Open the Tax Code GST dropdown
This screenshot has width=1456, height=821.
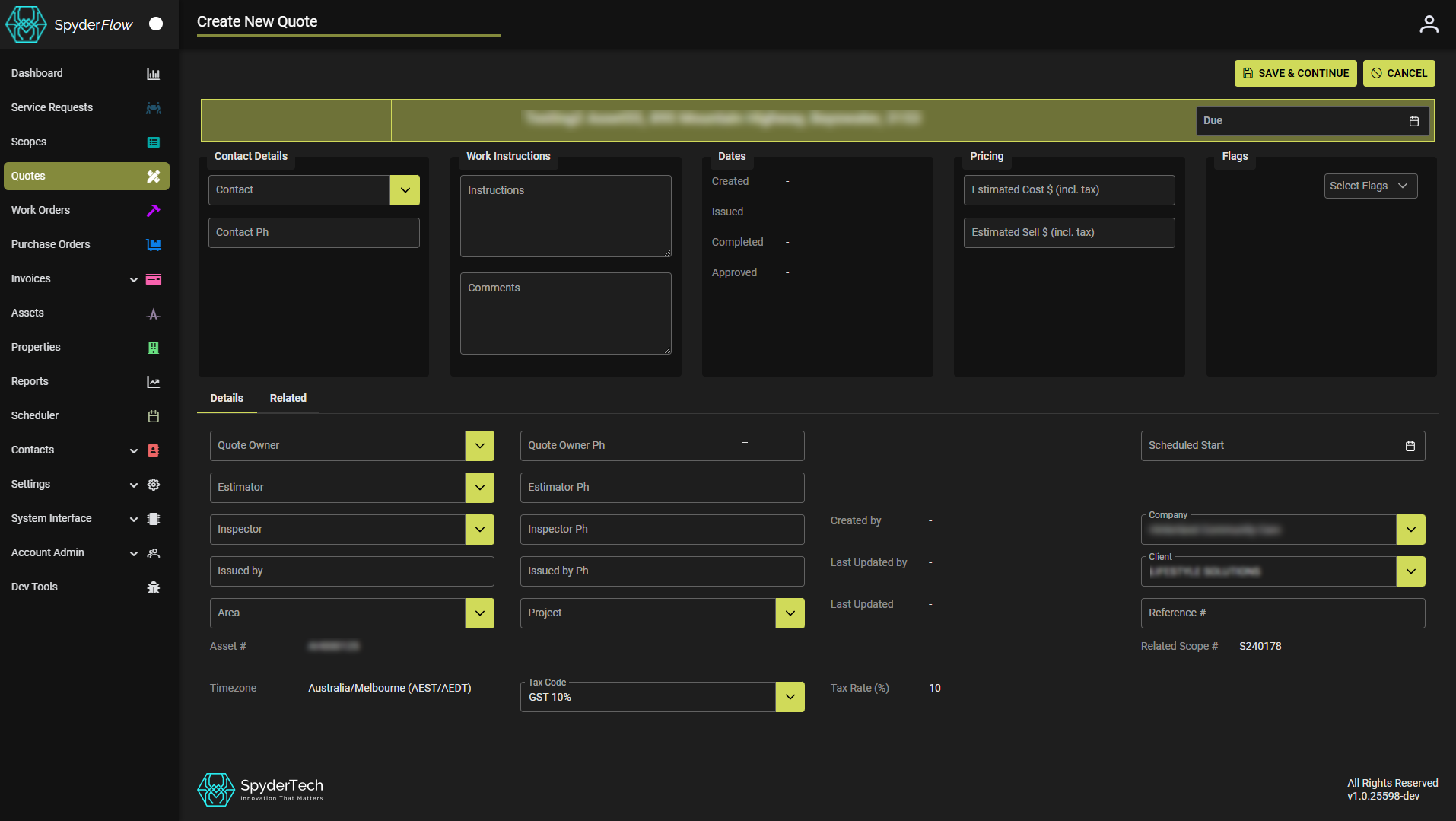790,697
